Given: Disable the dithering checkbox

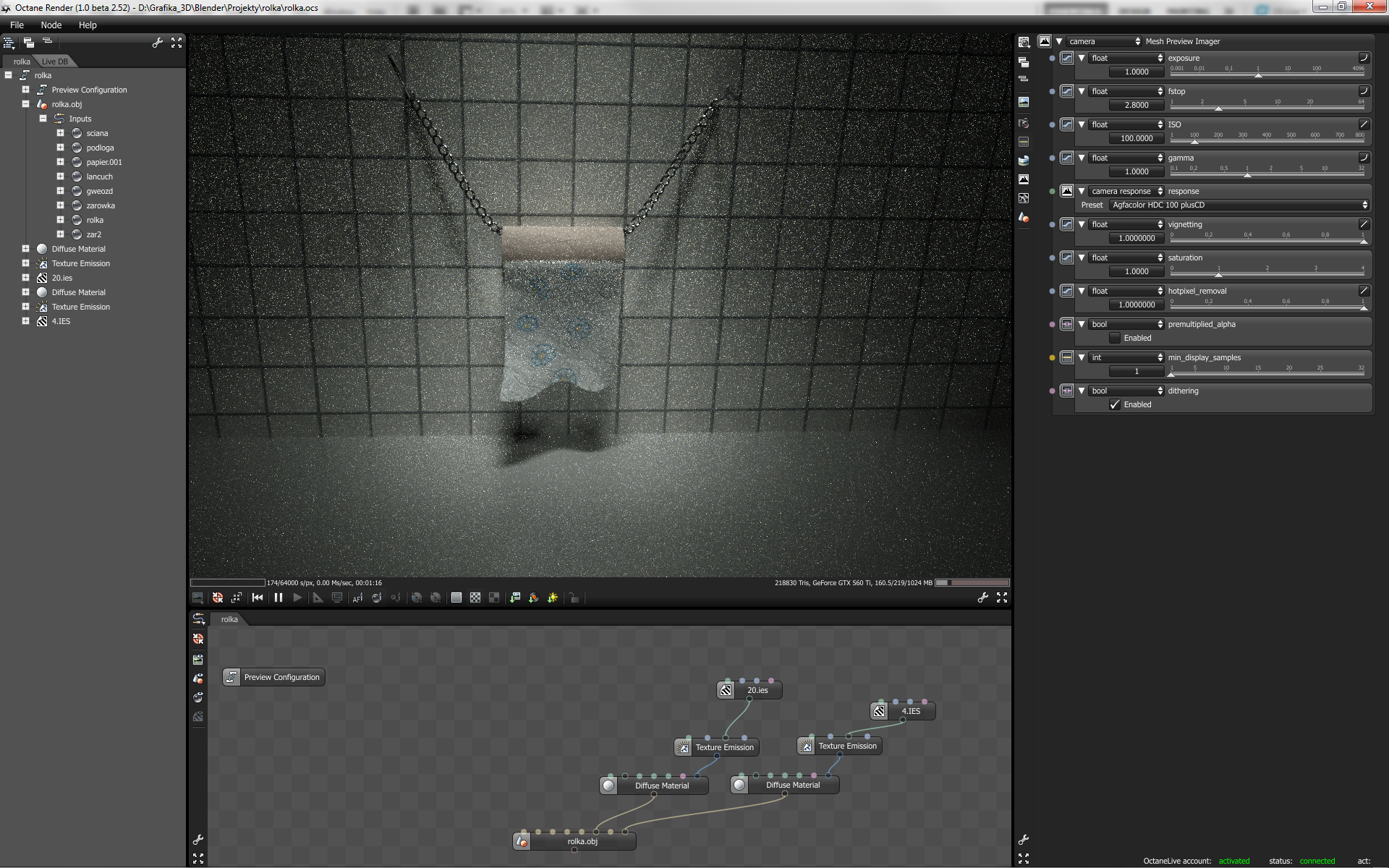Looking at the screenshot, I should 1115,404.
